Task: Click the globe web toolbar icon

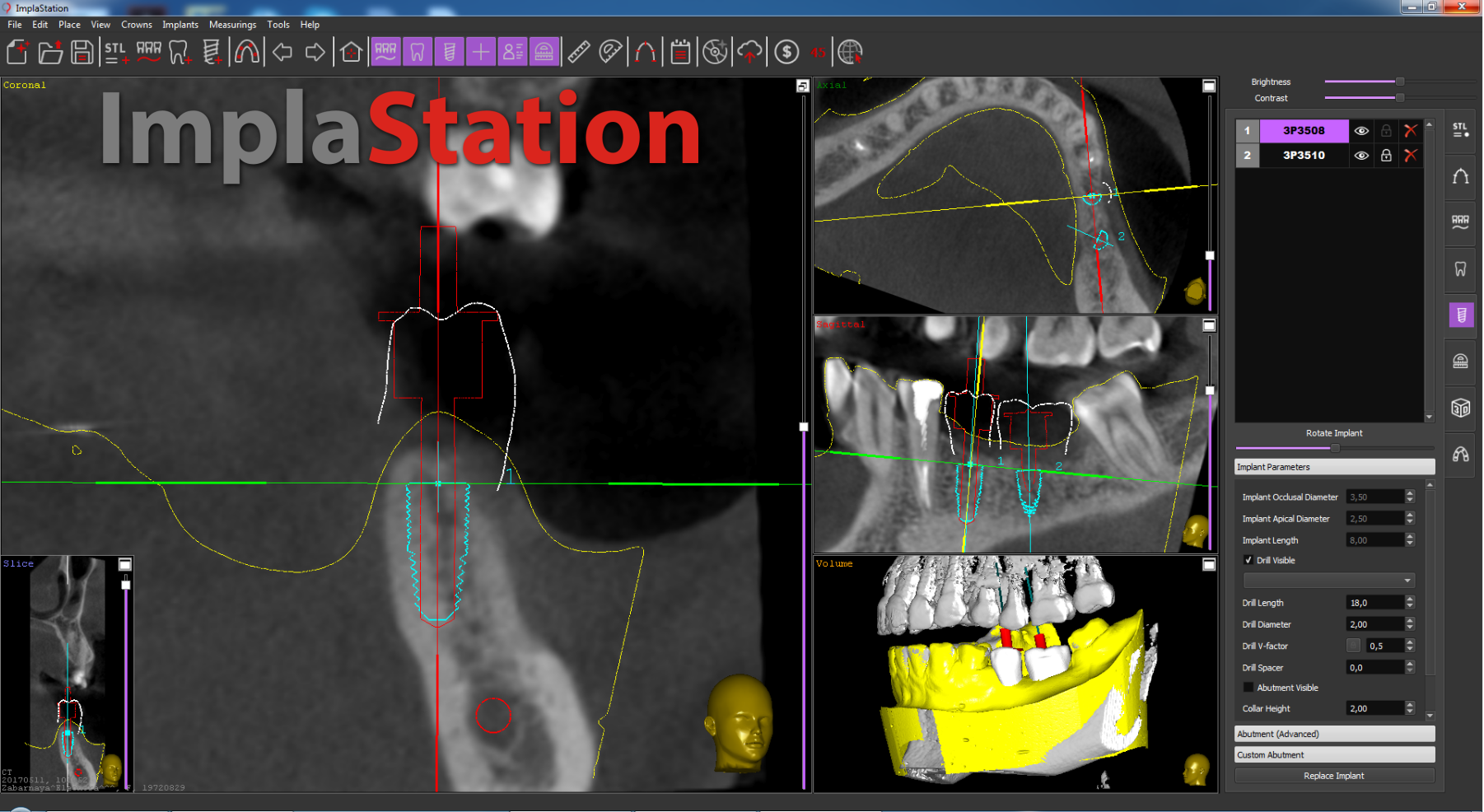Action: (x=850, y=53)
